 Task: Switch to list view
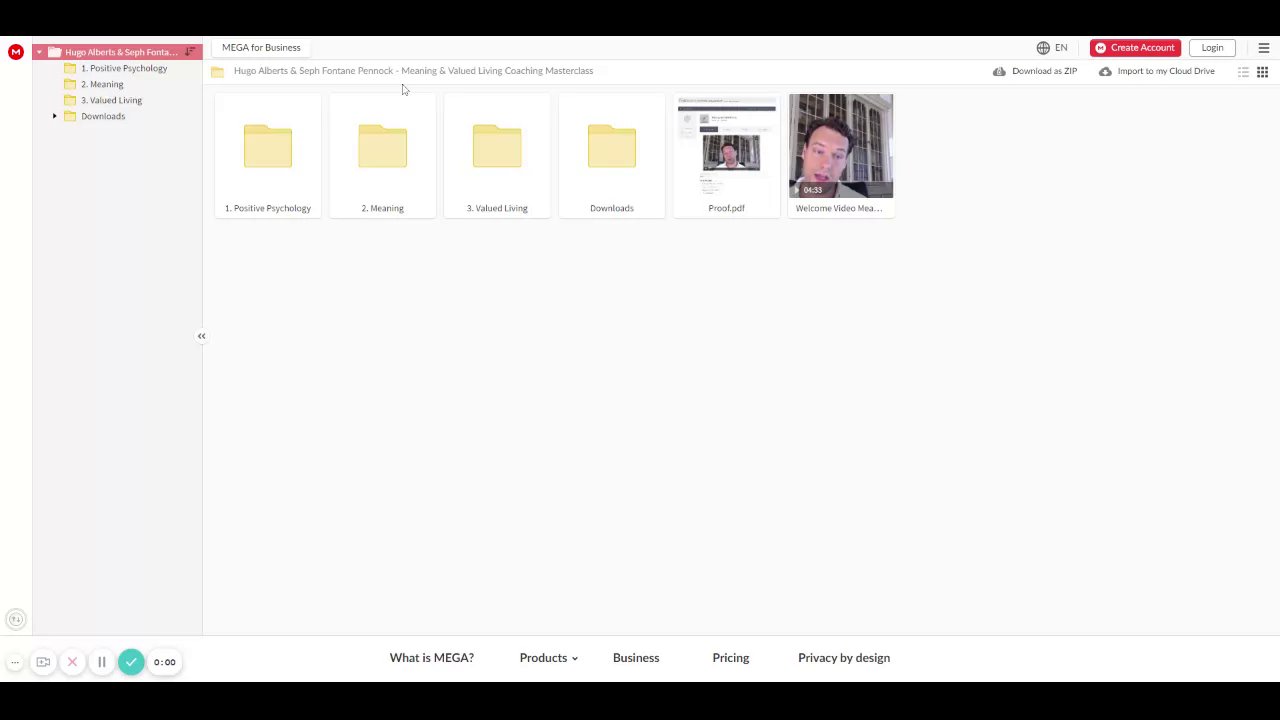click(x=1243, y=72)
